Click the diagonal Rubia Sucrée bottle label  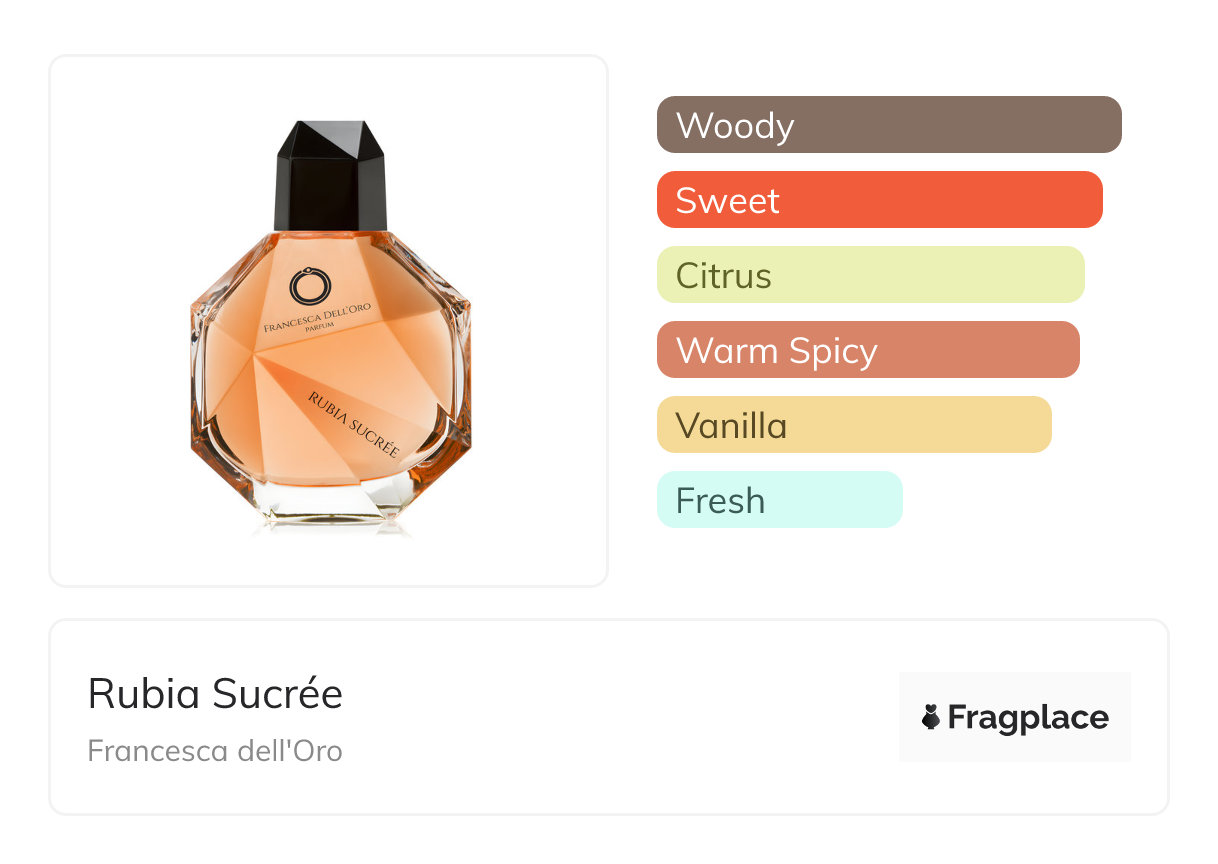[x=354, y=423]
